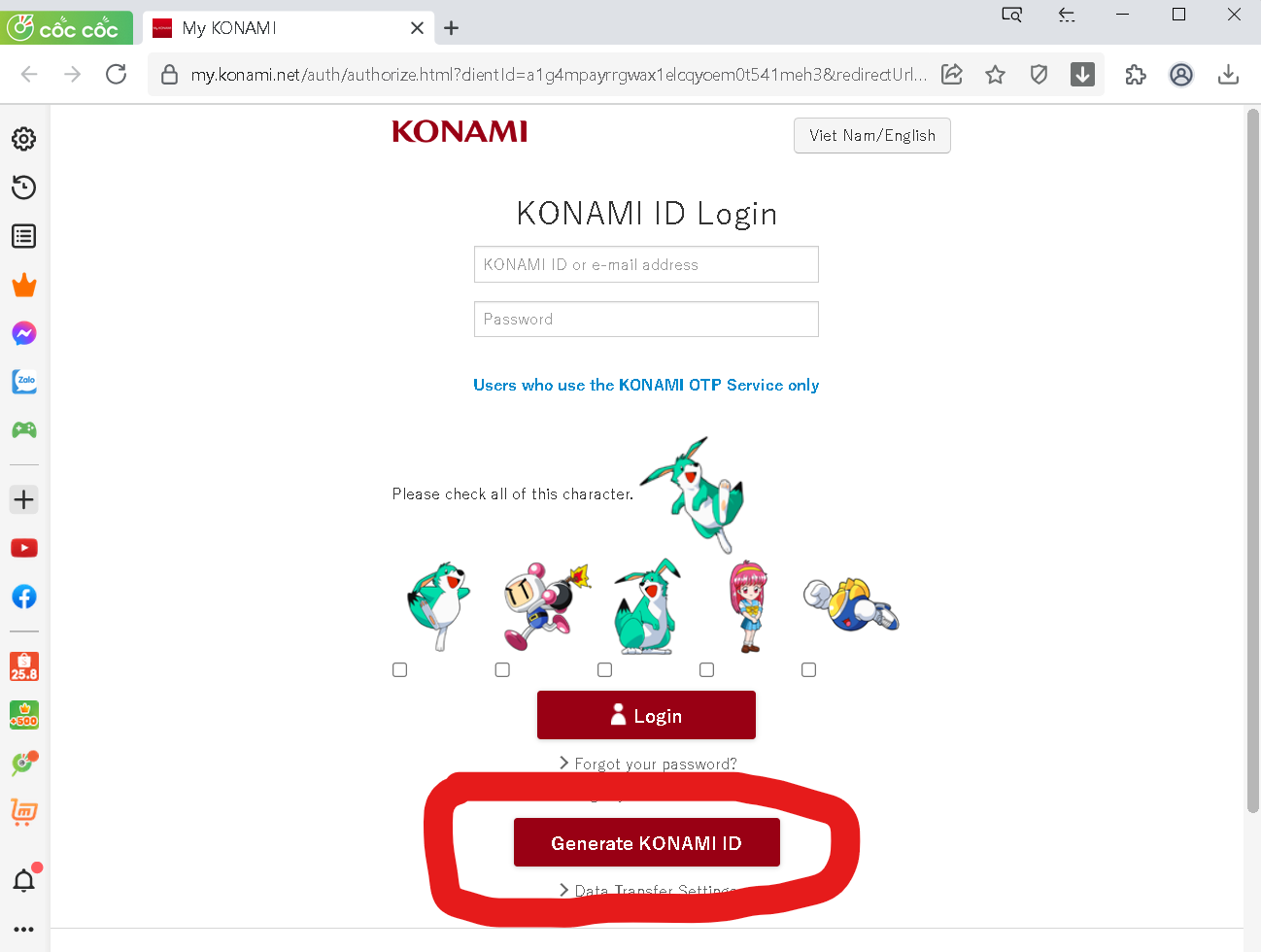Open the notifications bell in the sidebar

(x=24, y=880)
